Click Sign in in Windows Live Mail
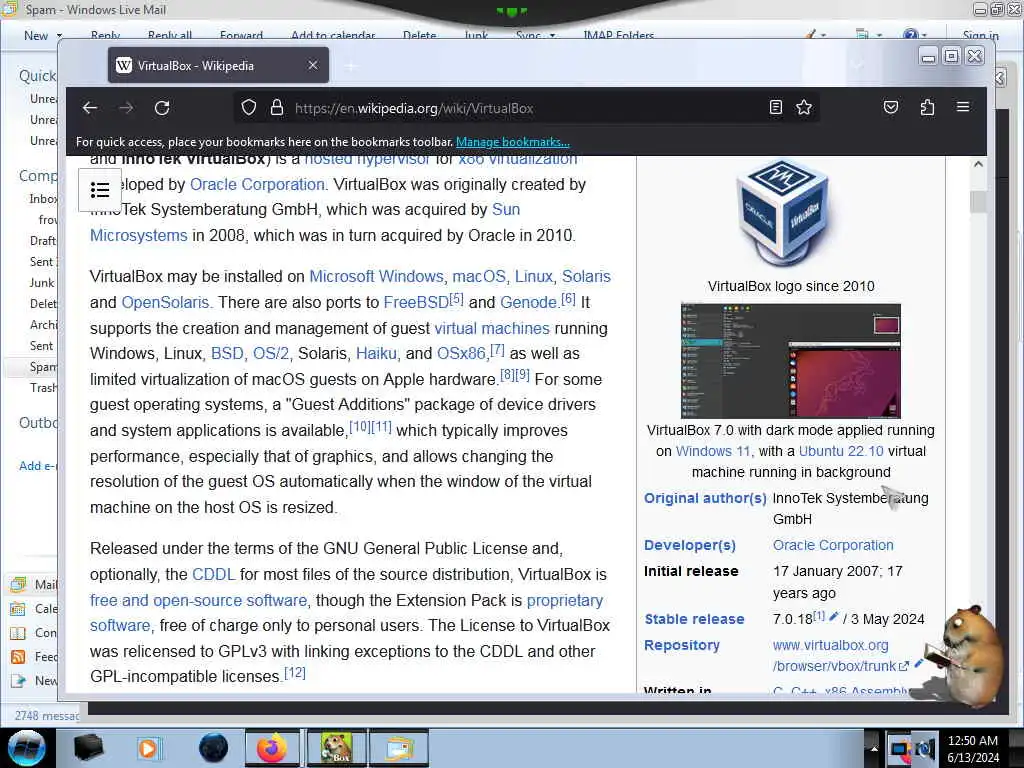This screenshot has height=768, width=1024. click(x=980, y=35)
